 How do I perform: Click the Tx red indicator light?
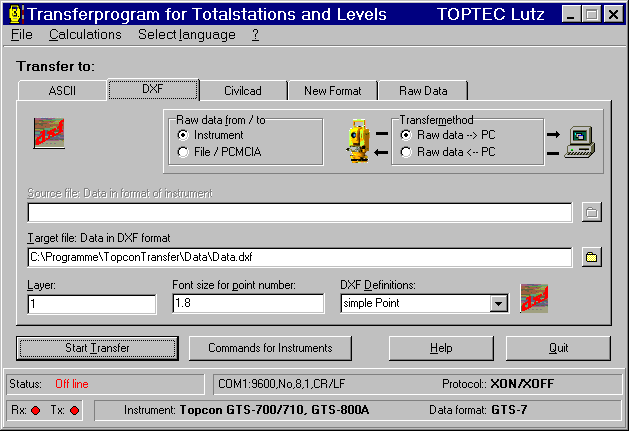(x=74, y=410)
